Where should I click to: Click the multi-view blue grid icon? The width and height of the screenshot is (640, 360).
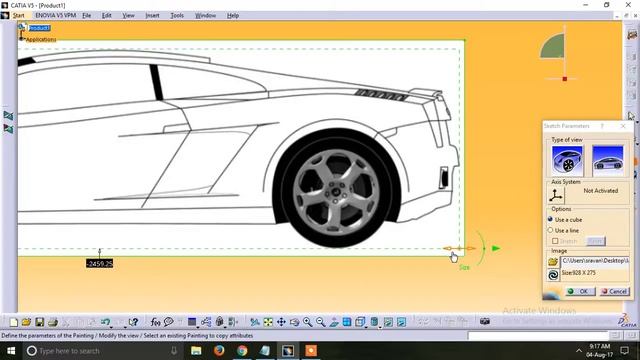click(347, 322)
